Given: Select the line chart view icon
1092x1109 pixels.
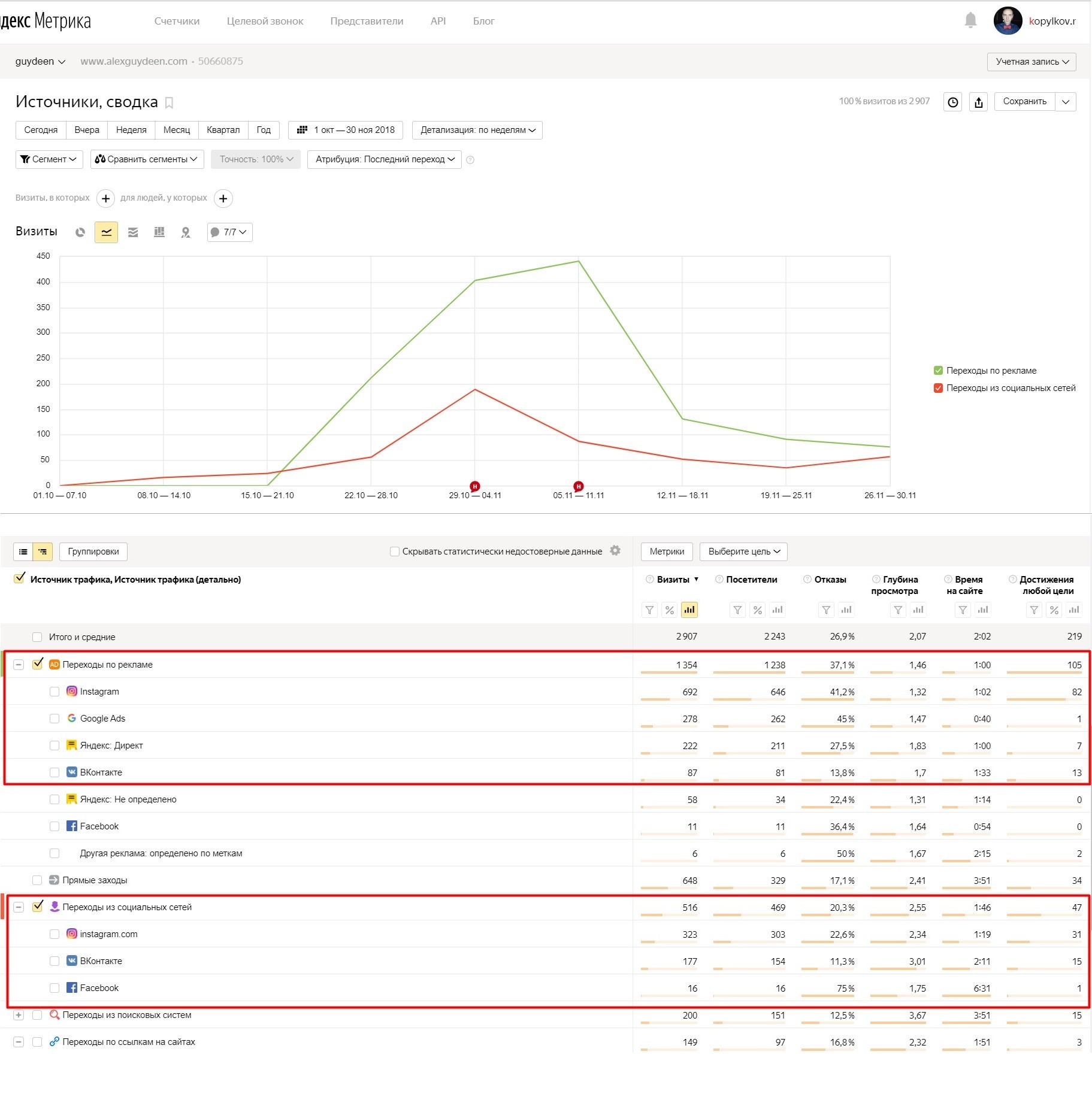Looking at the screenshot, I should [107, 232].
